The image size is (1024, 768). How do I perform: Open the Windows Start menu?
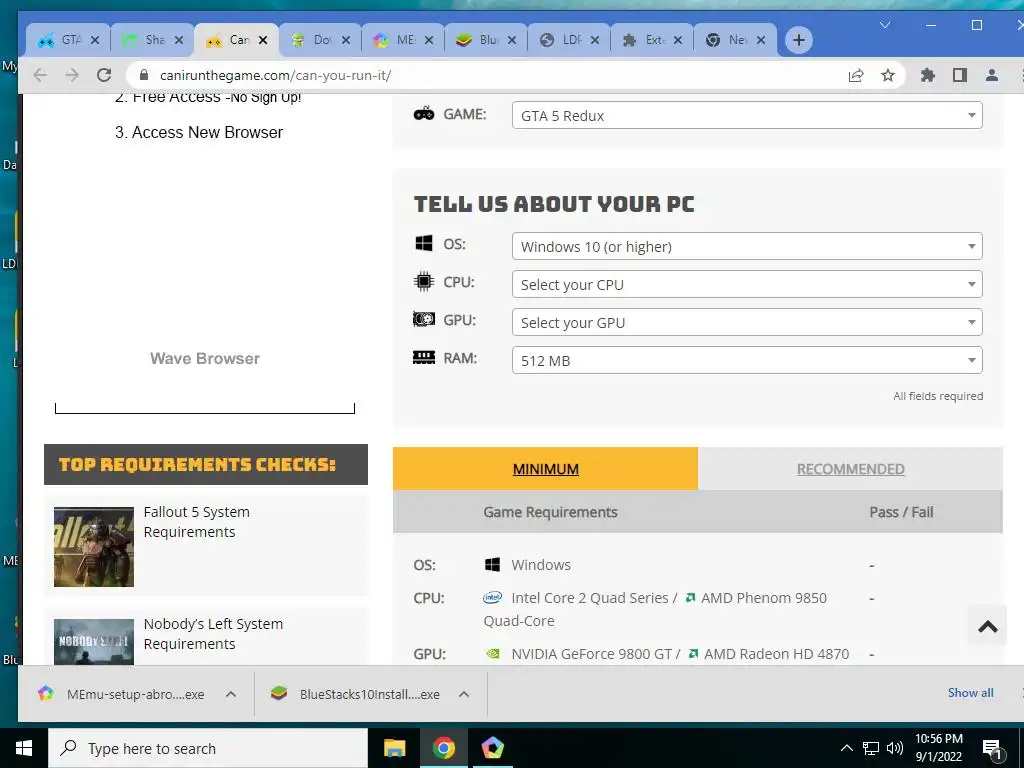24,748
